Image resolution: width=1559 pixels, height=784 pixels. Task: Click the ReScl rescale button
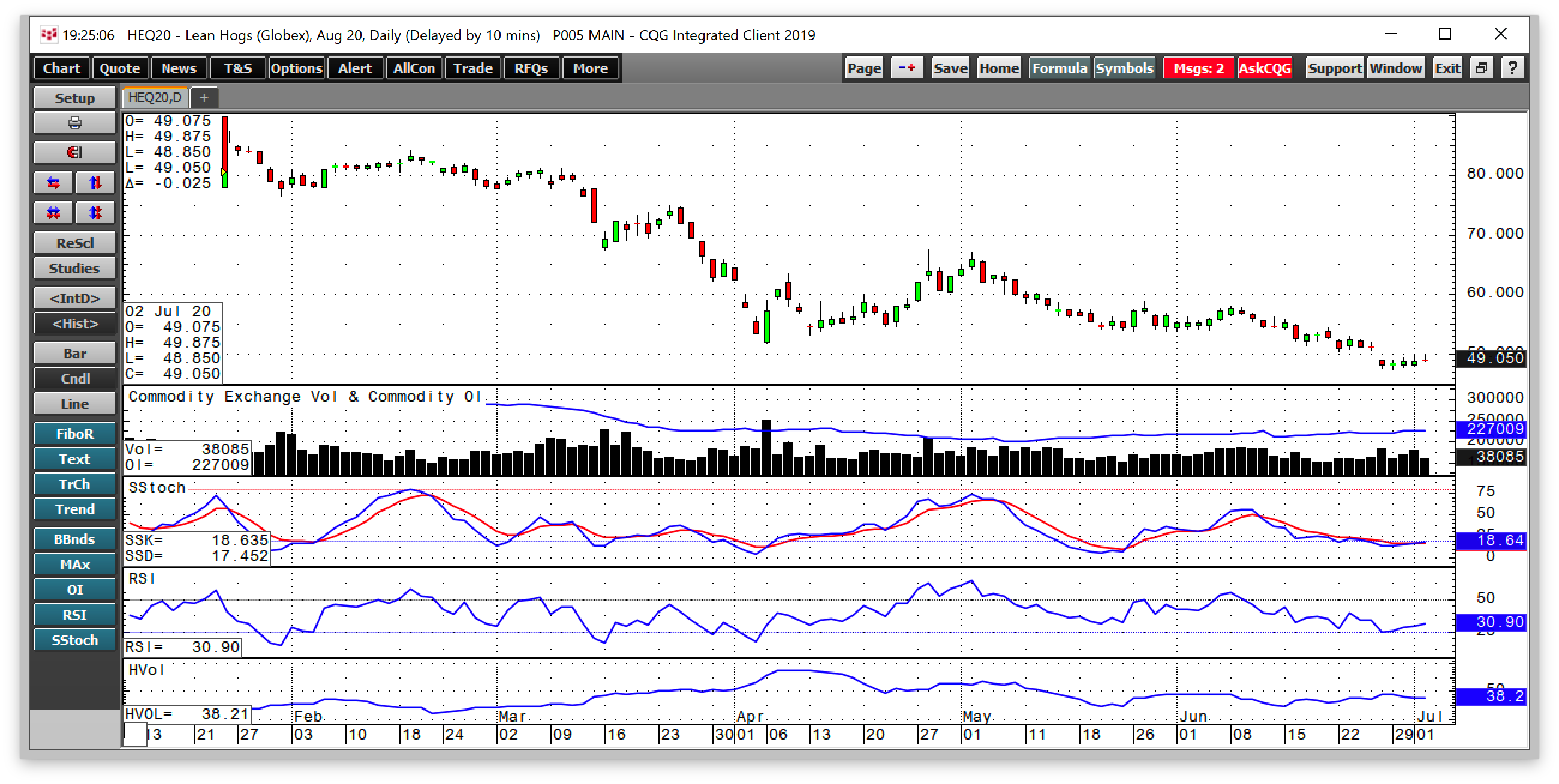[74, 243]
